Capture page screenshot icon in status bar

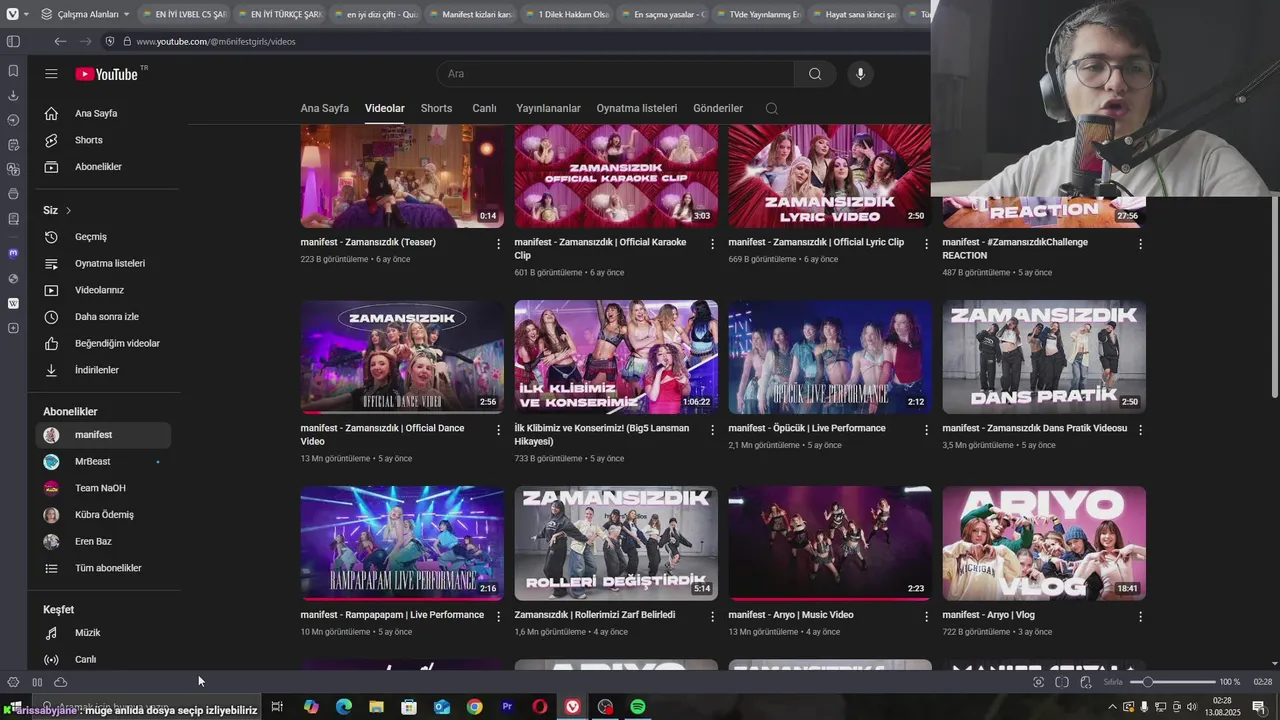pos(1038,682)
